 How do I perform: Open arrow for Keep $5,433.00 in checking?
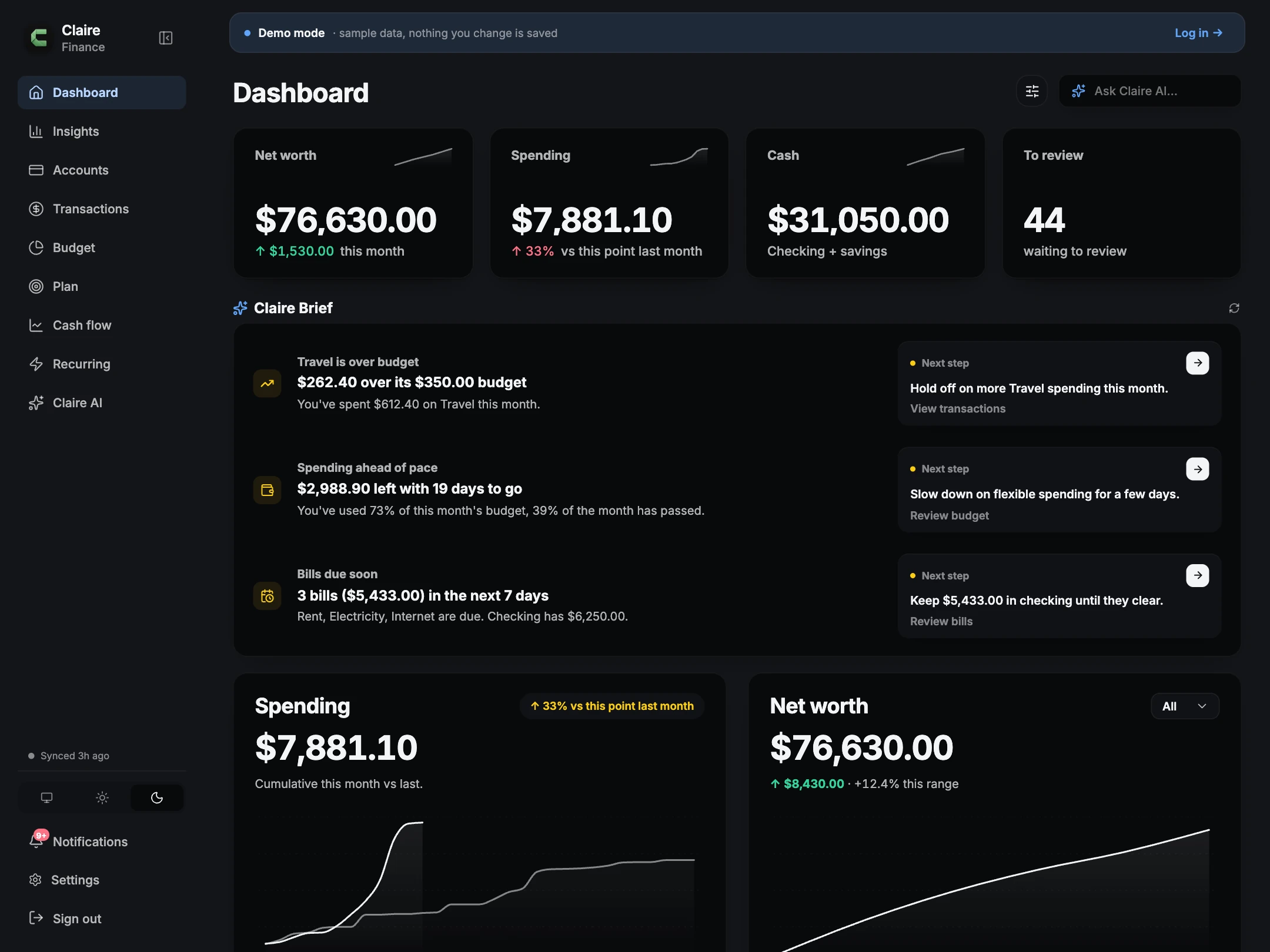point(1198,575)
